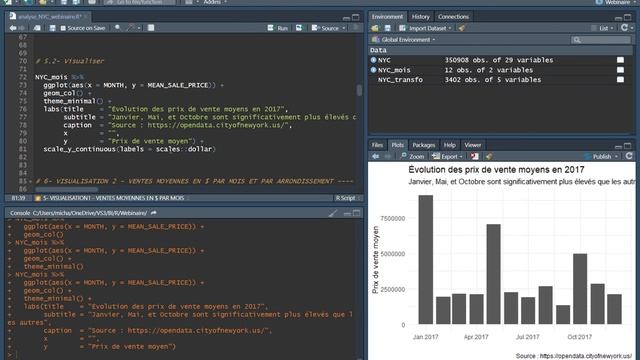Search in Environment search box
This screenshot has width=640, height=360.
point(601,40)
